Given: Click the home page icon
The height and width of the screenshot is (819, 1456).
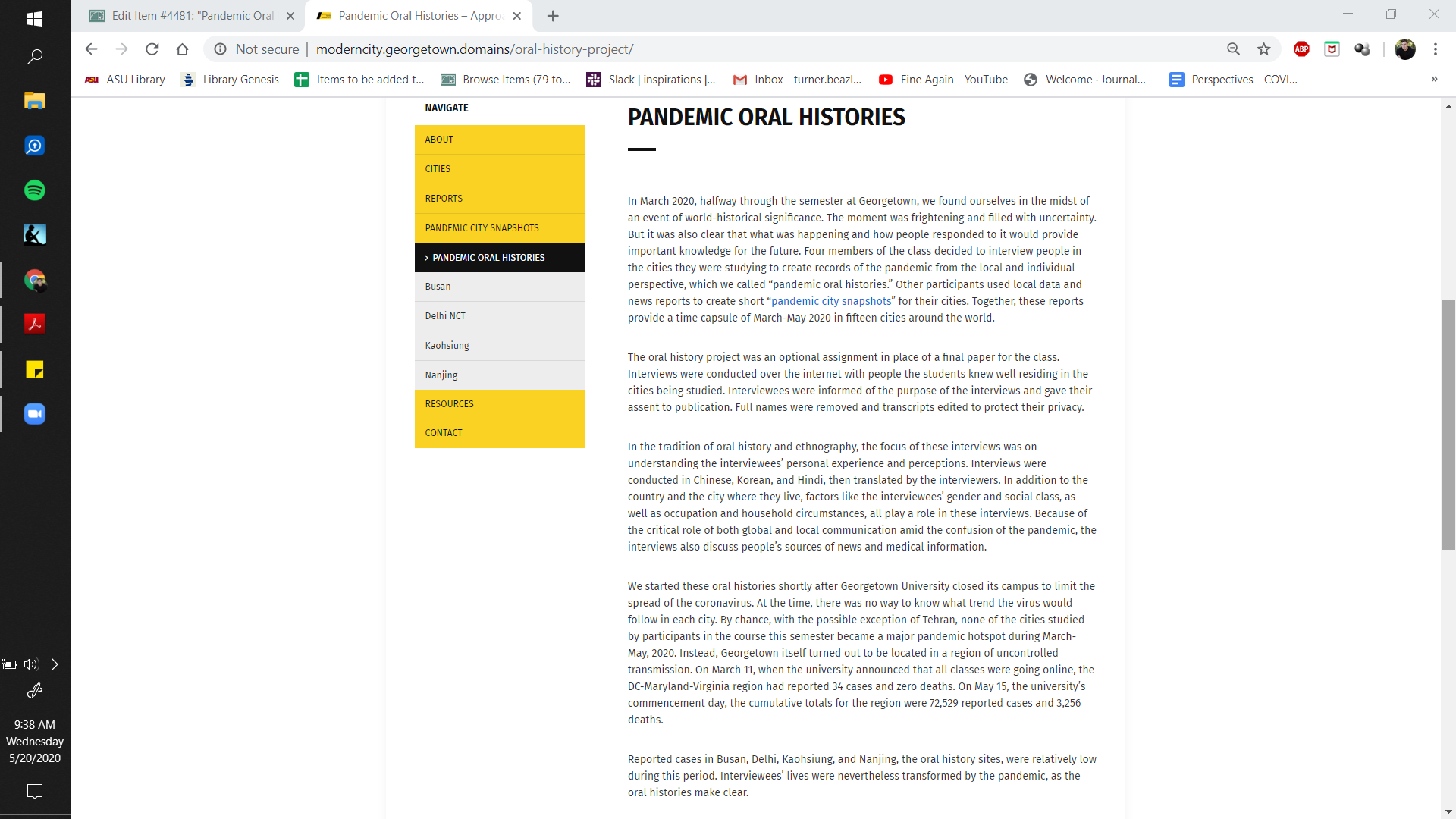Looking at the screenshot, I should 182,49.
